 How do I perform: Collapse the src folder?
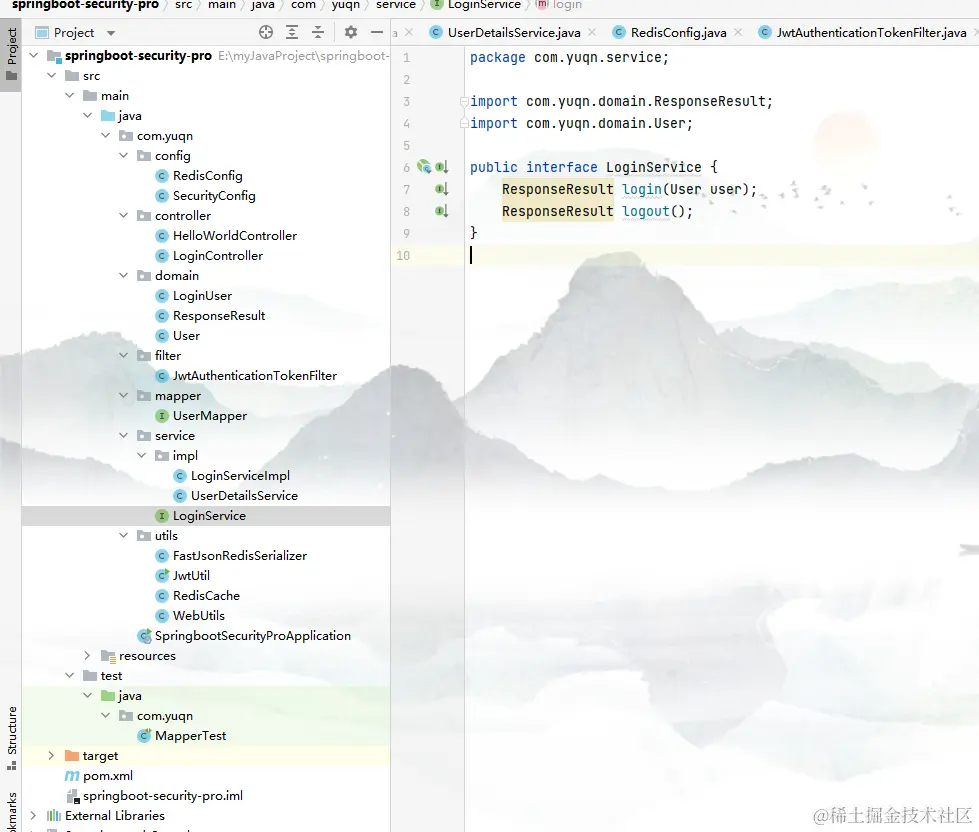[52, 76]
